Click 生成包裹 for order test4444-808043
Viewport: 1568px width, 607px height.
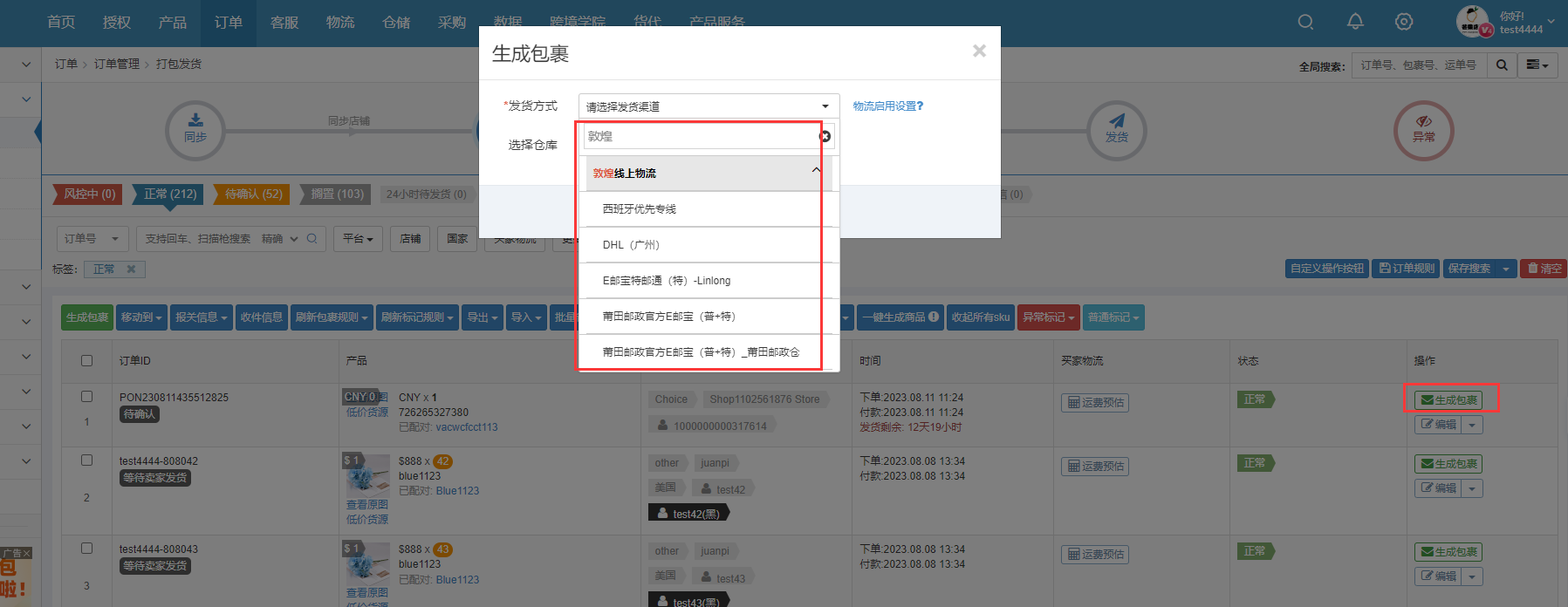click(x=1448, y=552)
